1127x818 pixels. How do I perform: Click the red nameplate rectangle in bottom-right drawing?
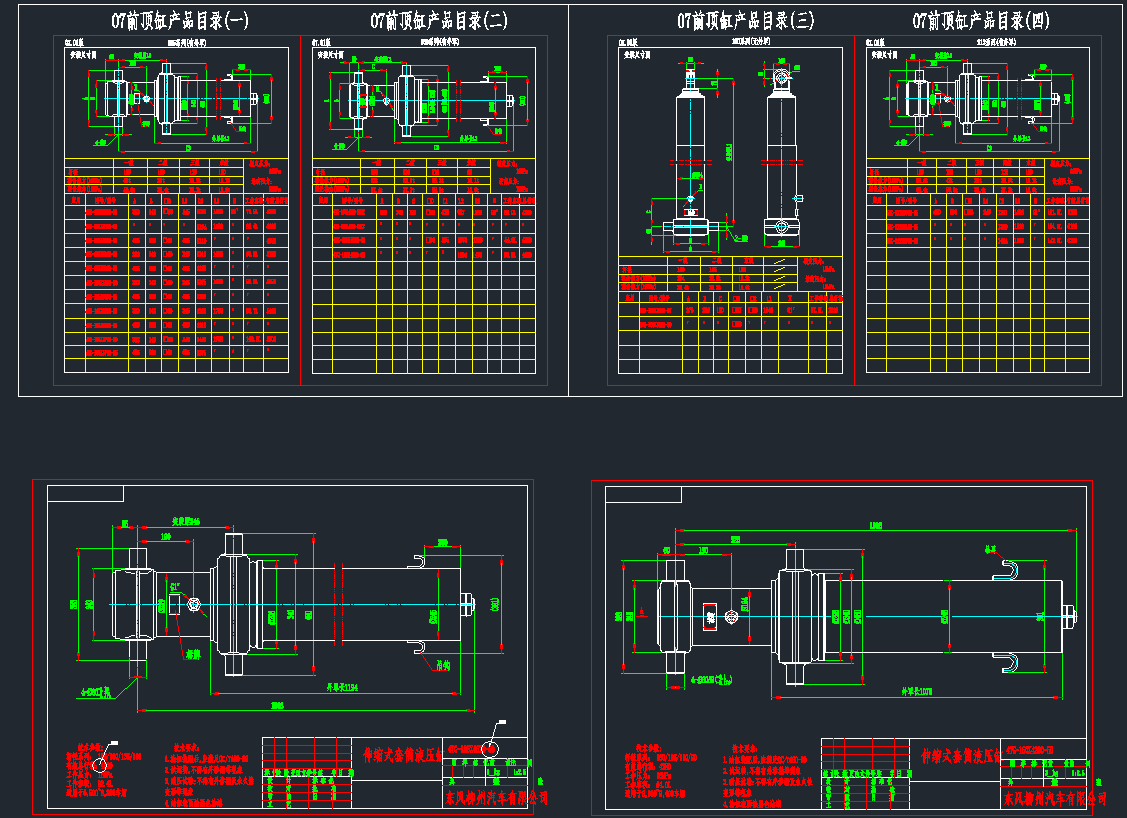(710, 616)
